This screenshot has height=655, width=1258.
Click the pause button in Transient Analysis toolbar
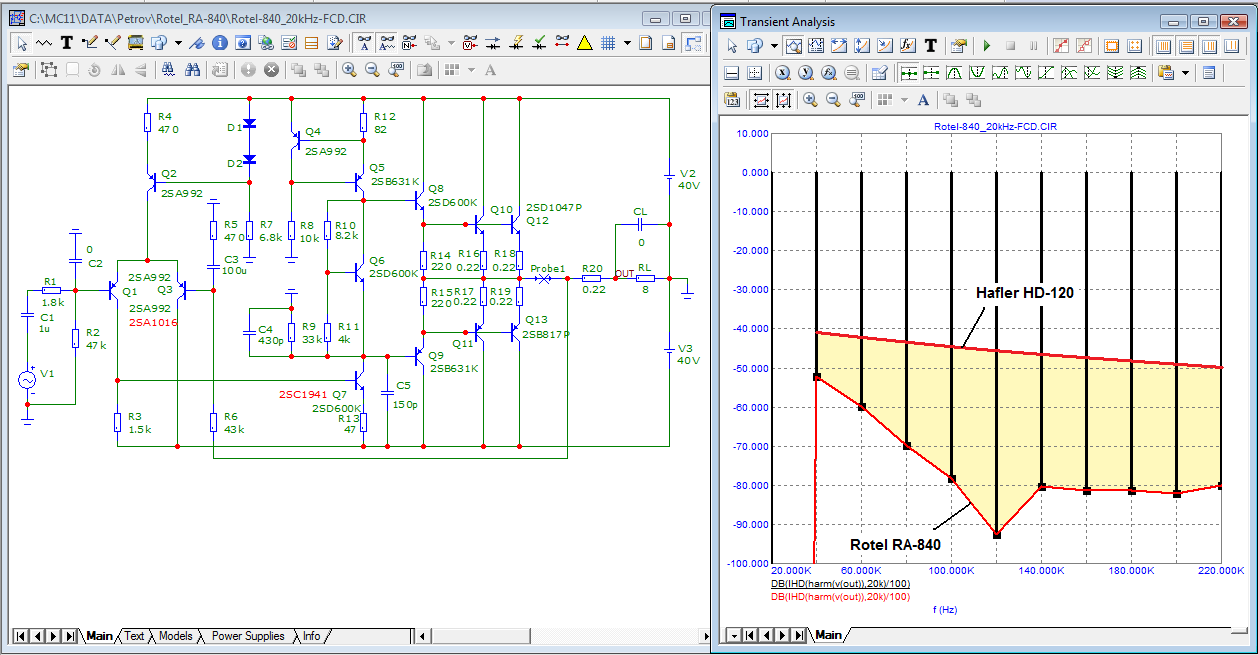click(1033, 45)
